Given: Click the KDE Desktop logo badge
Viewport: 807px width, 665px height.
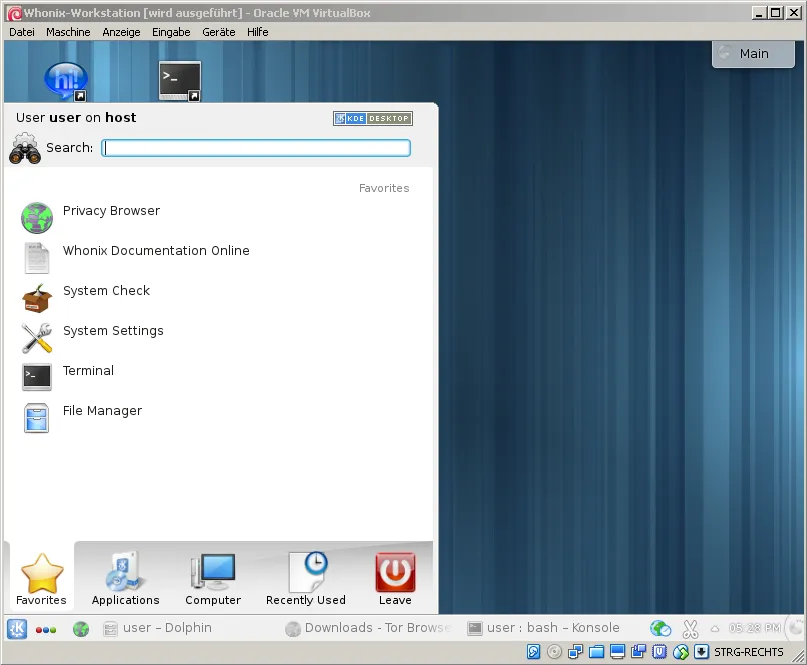Looking at the screenshot, I should pyautogui.click(x=373, y=118).
